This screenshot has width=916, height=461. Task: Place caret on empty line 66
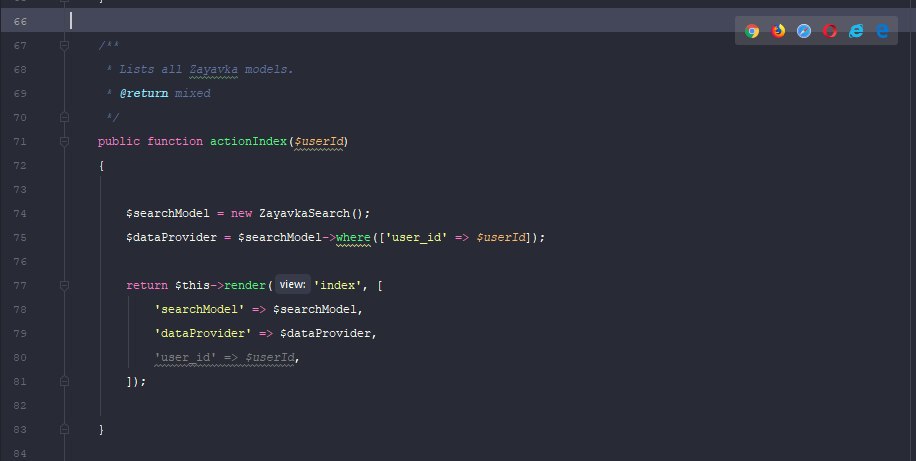coord(458,21)
